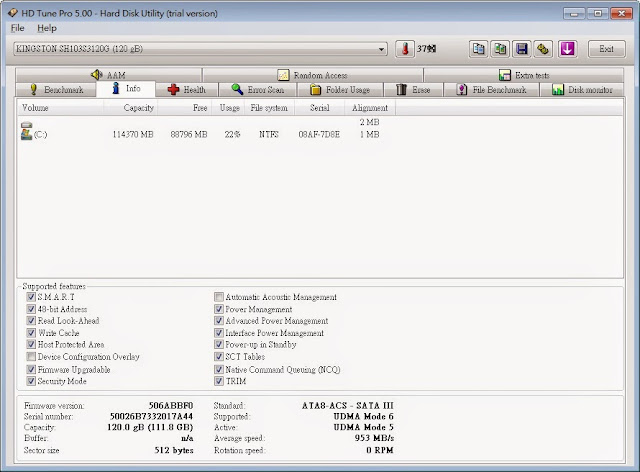Screen dimensions: 640x472
Task: Save screenshot with floppy disk icon
Action: coord(522,49)
